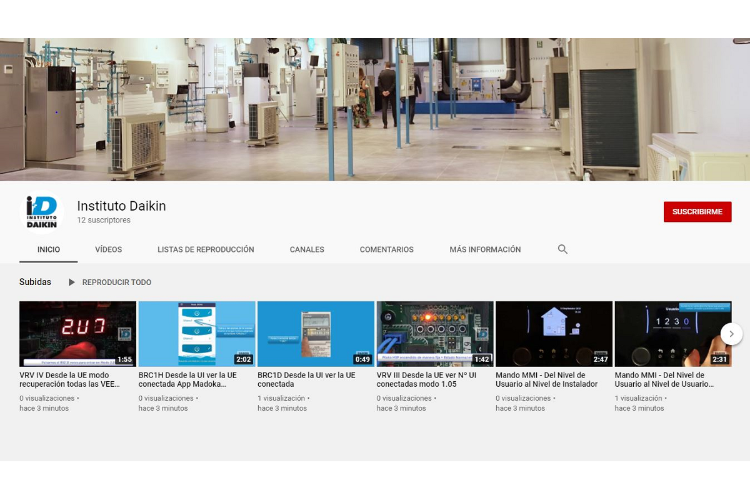Open the VÍDEOS tab
Screen dimensions: 750x500
click(109, 249)
